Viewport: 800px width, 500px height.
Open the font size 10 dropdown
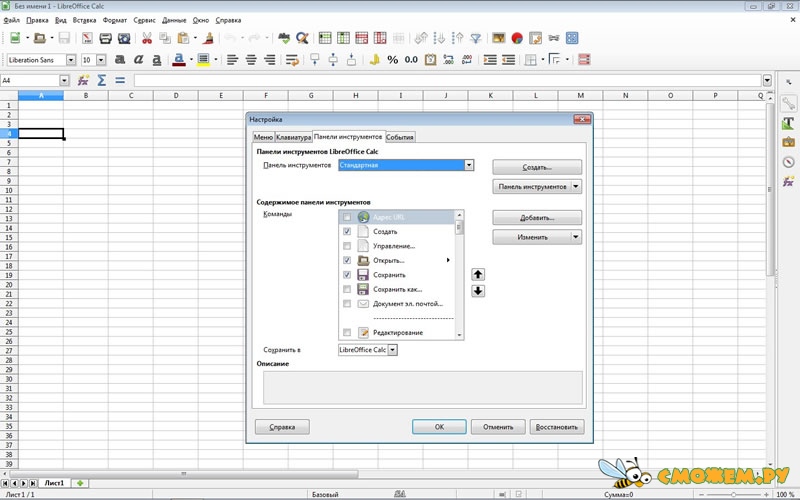(x=101, y=60)
